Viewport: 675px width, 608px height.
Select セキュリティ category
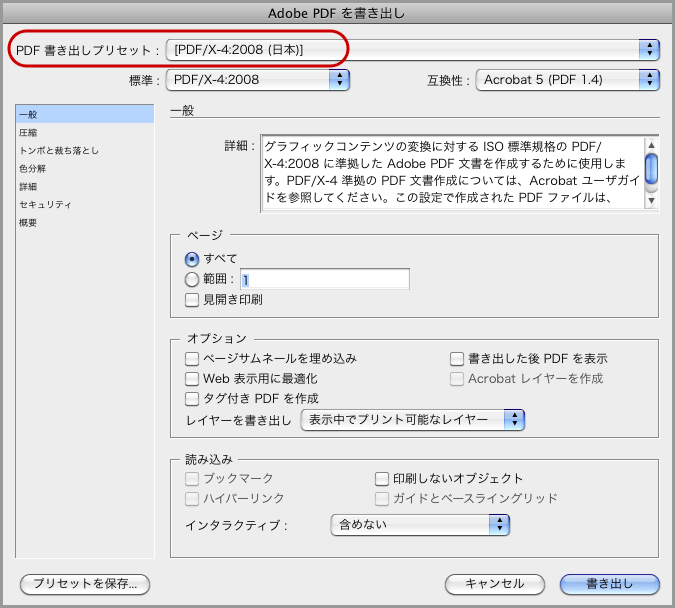click(x=85, y=205)
